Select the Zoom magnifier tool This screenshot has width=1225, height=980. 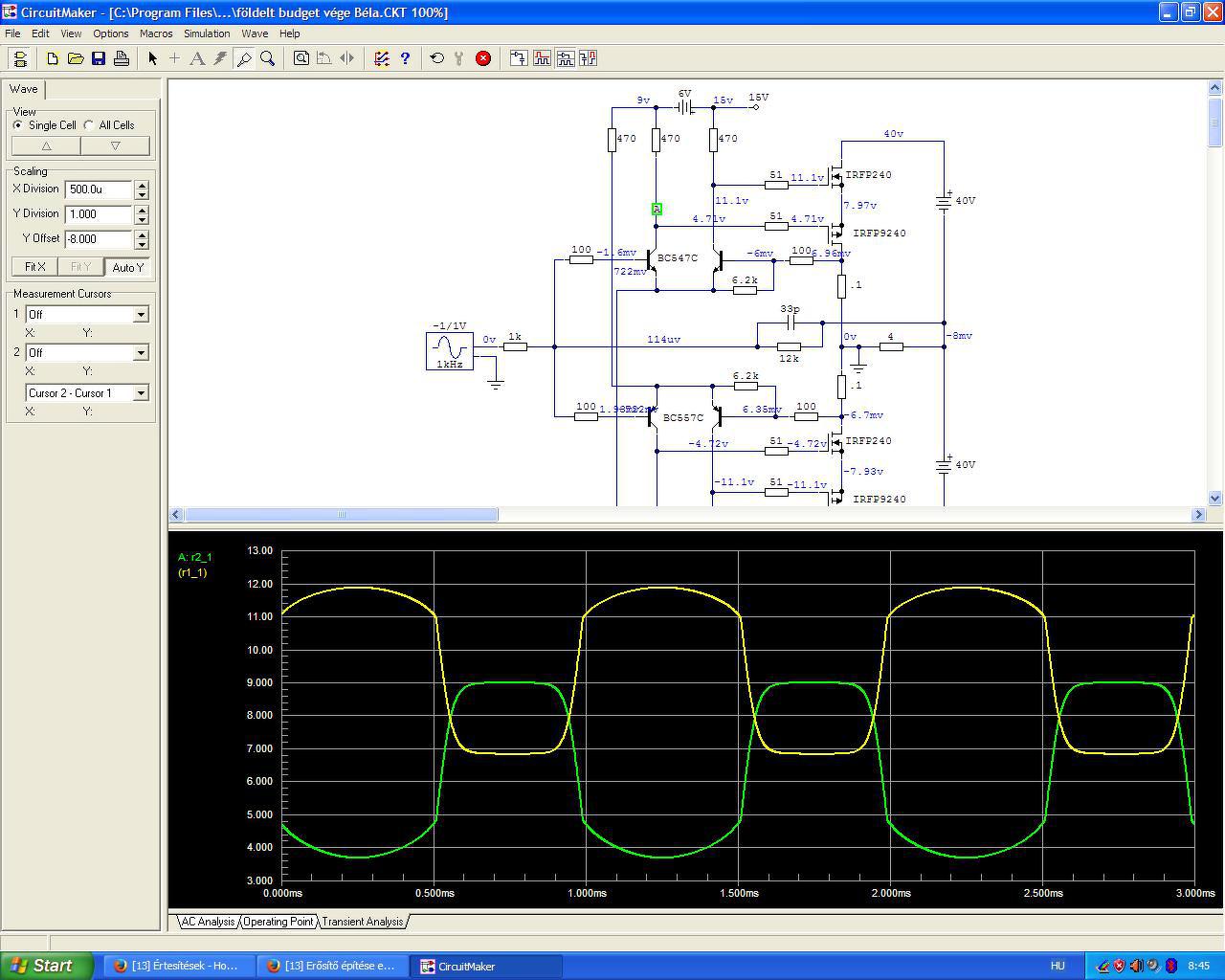268,58
